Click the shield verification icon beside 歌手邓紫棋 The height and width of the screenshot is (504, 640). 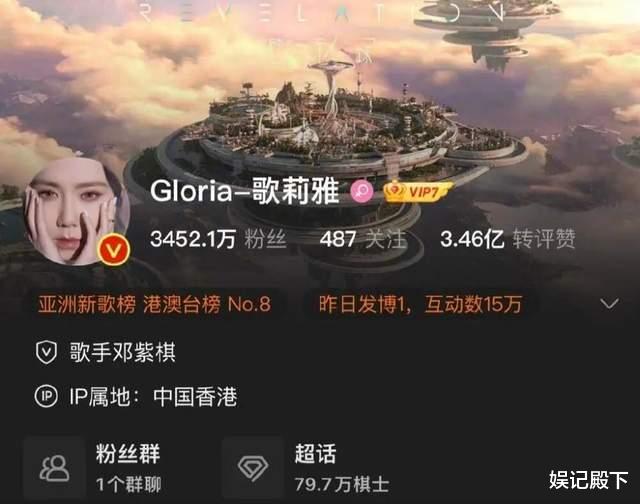coord(46,352)
